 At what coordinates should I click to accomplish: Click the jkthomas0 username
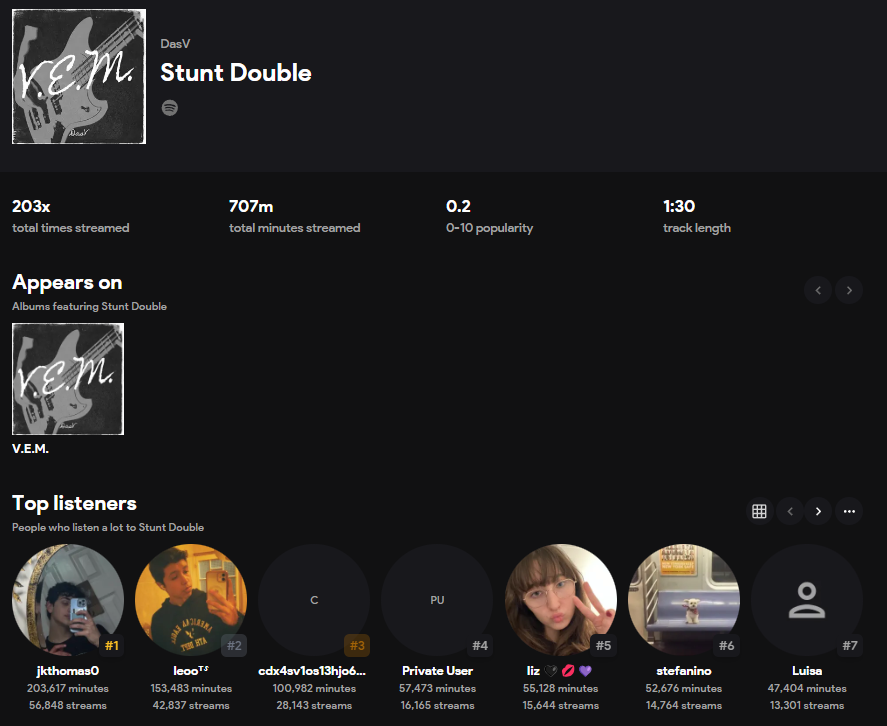point(68,671)
